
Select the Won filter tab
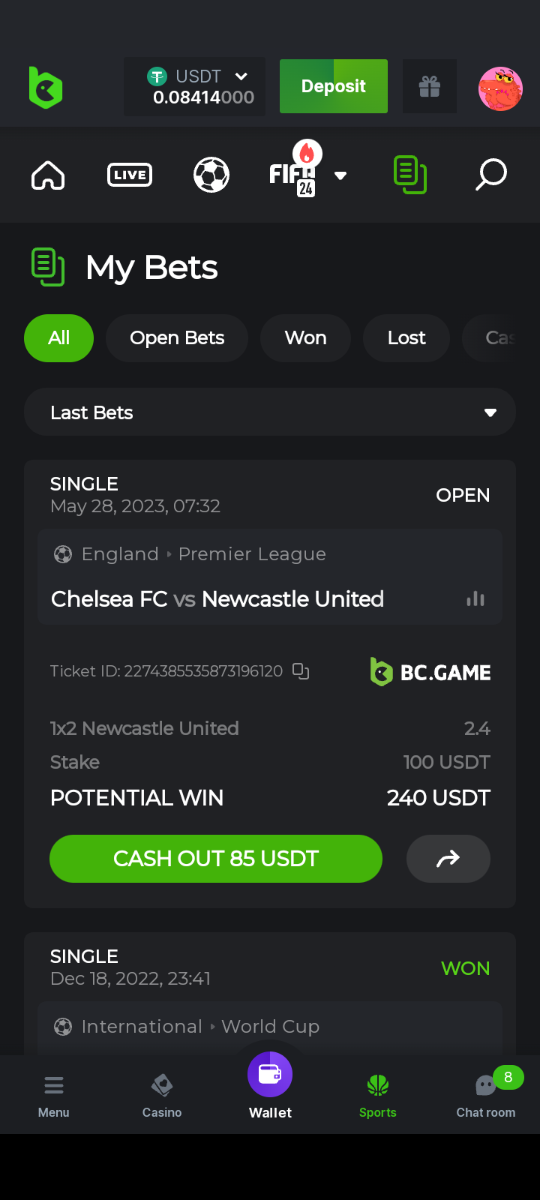point(306,338)
